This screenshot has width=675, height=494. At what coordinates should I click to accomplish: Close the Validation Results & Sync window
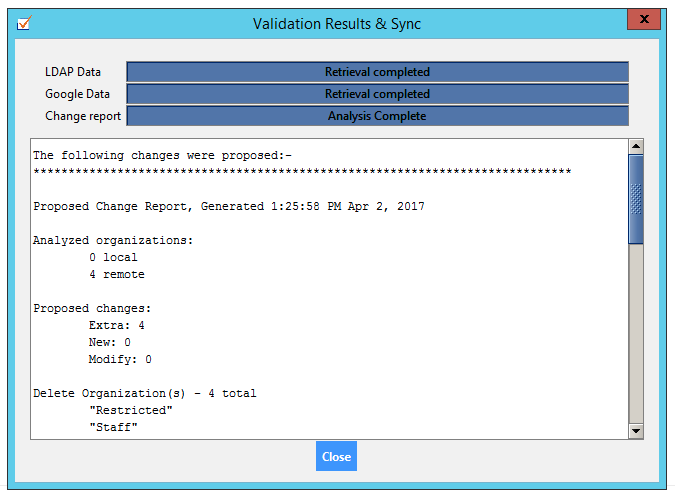coord(644,19)
